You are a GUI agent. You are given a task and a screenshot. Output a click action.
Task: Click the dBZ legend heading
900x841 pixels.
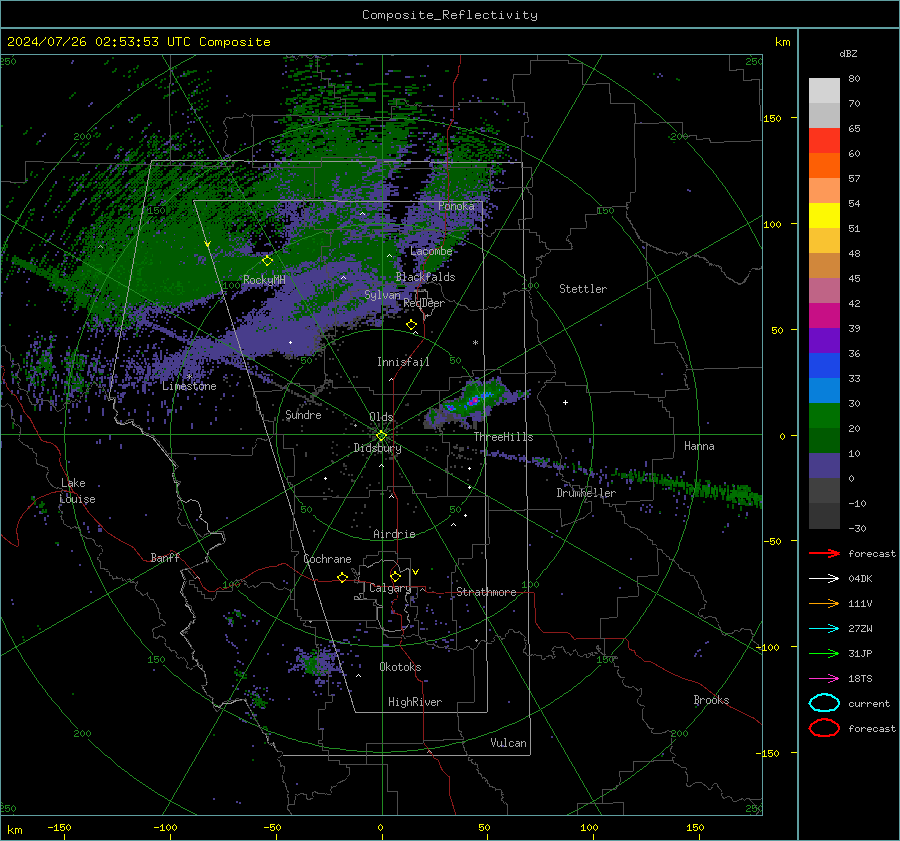tap(848, 53)
